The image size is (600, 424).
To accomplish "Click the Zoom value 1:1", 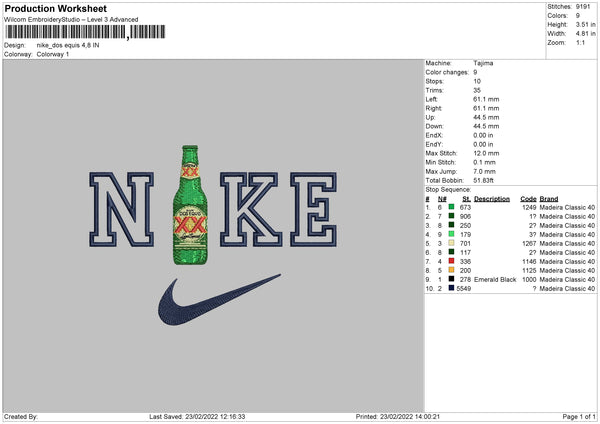I will 580,42.
